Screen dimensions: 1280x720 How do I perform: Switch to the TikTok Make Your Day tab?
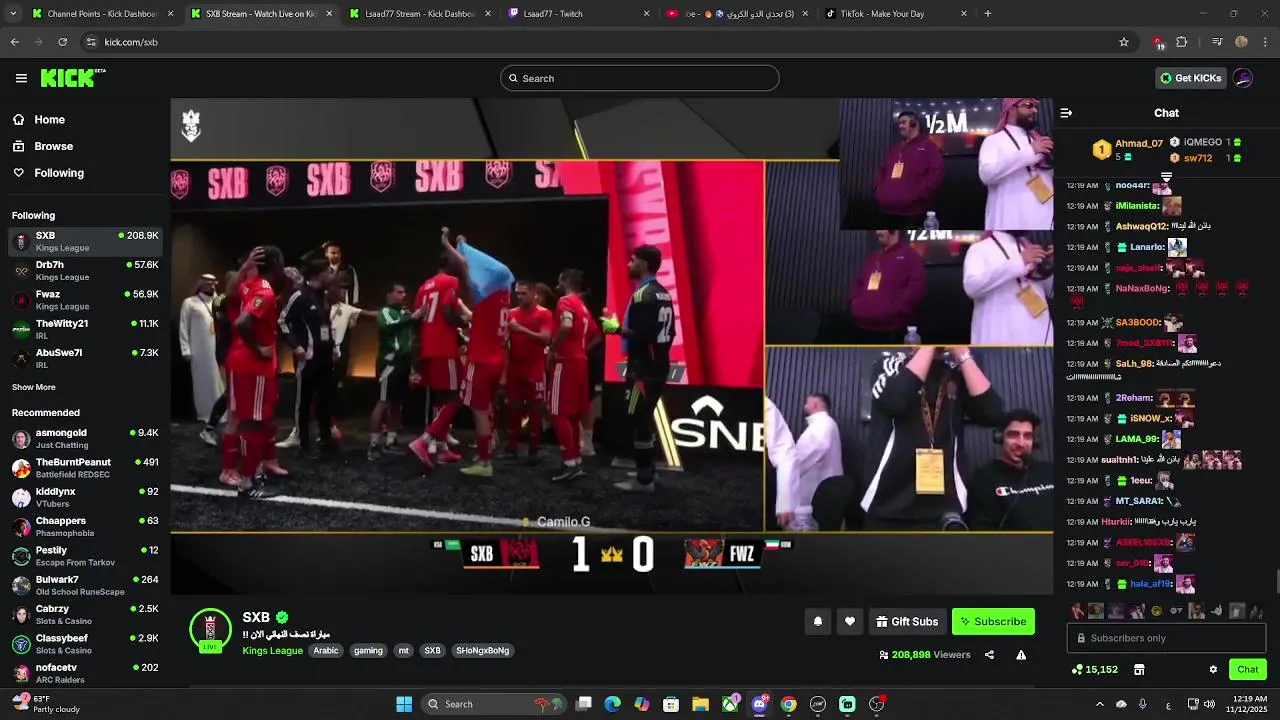click(x=895, y=14)
